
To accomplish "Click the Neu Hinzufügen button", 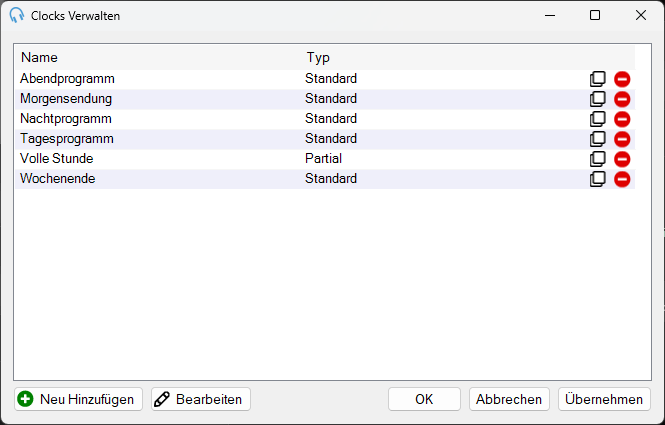I will [x=78, y=399].
